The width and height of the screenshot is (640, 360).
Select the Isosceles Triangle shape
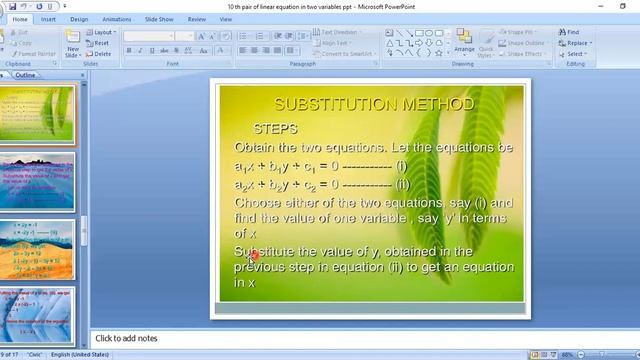389,43
